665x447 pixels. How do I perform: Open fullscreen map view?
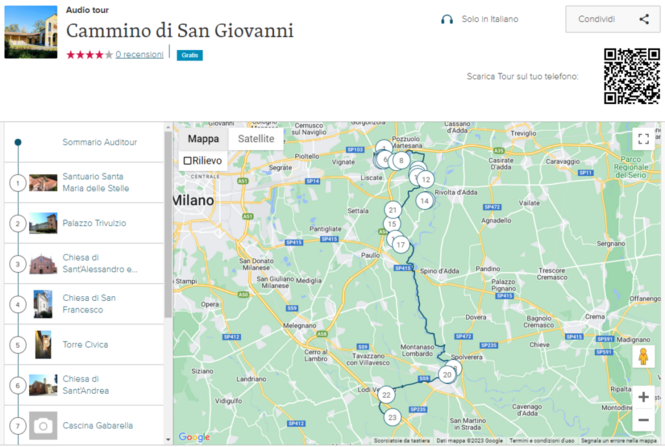643,139
